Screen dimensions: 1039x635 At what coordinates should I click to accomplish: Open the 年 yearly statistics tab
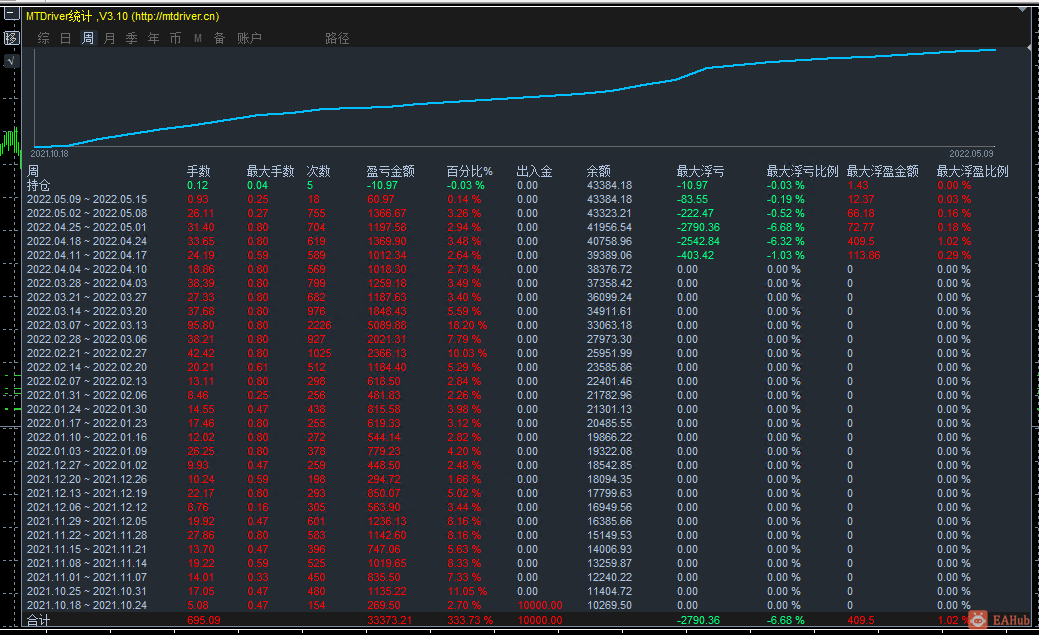[153, 38]
